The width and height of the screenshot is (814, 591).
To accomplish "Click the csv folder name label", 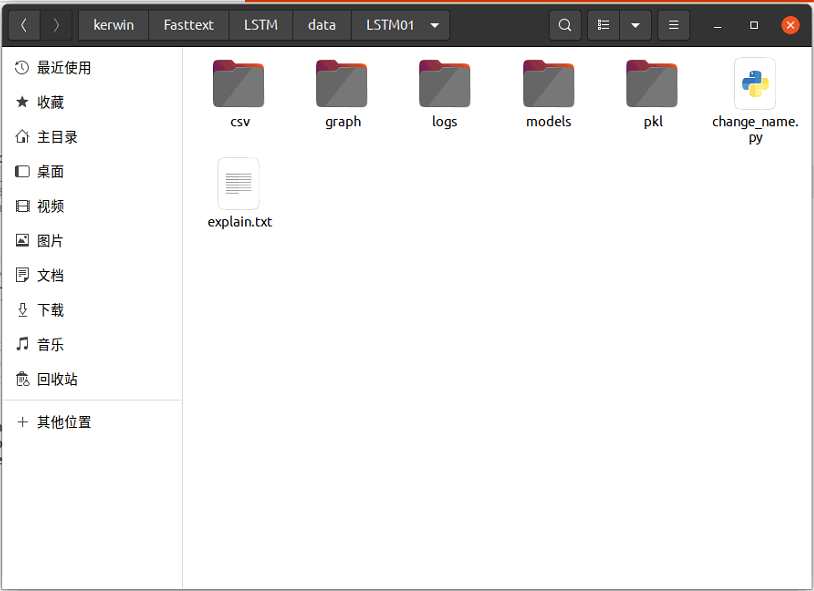I will pos(240,122).
